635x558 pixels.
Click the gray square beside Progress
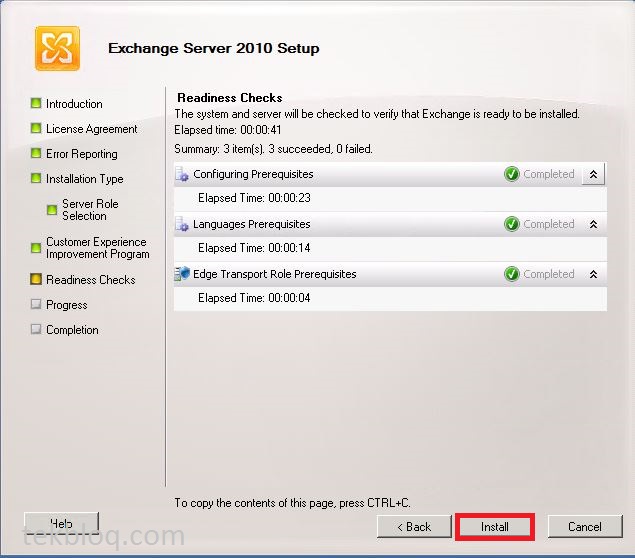pos(36,304)
